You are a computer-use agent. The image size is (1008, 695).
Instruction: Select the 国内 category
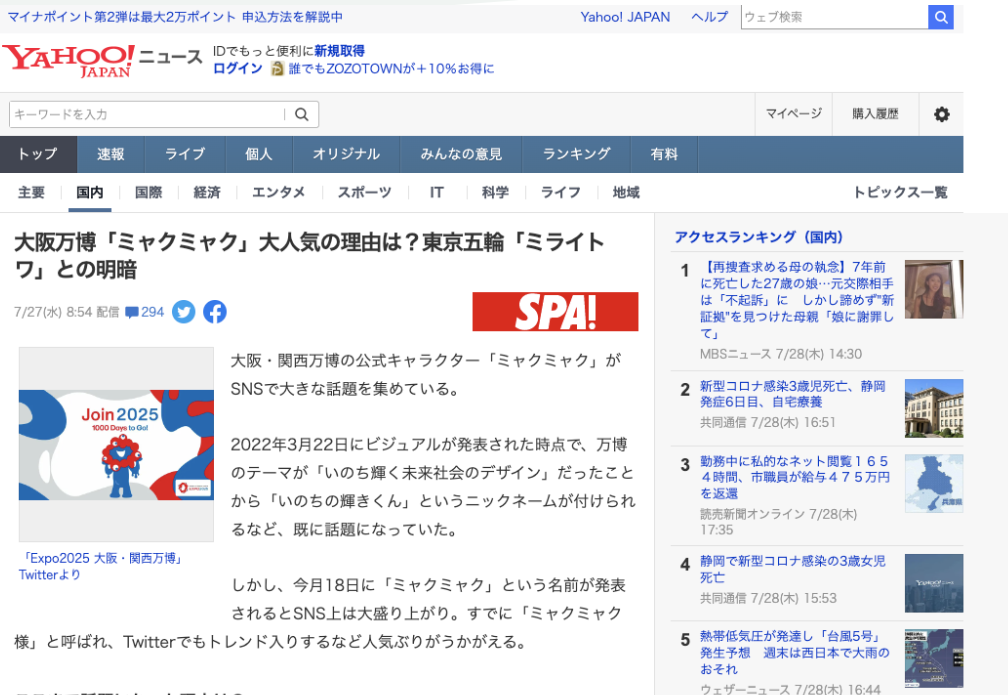click(89, 192)
